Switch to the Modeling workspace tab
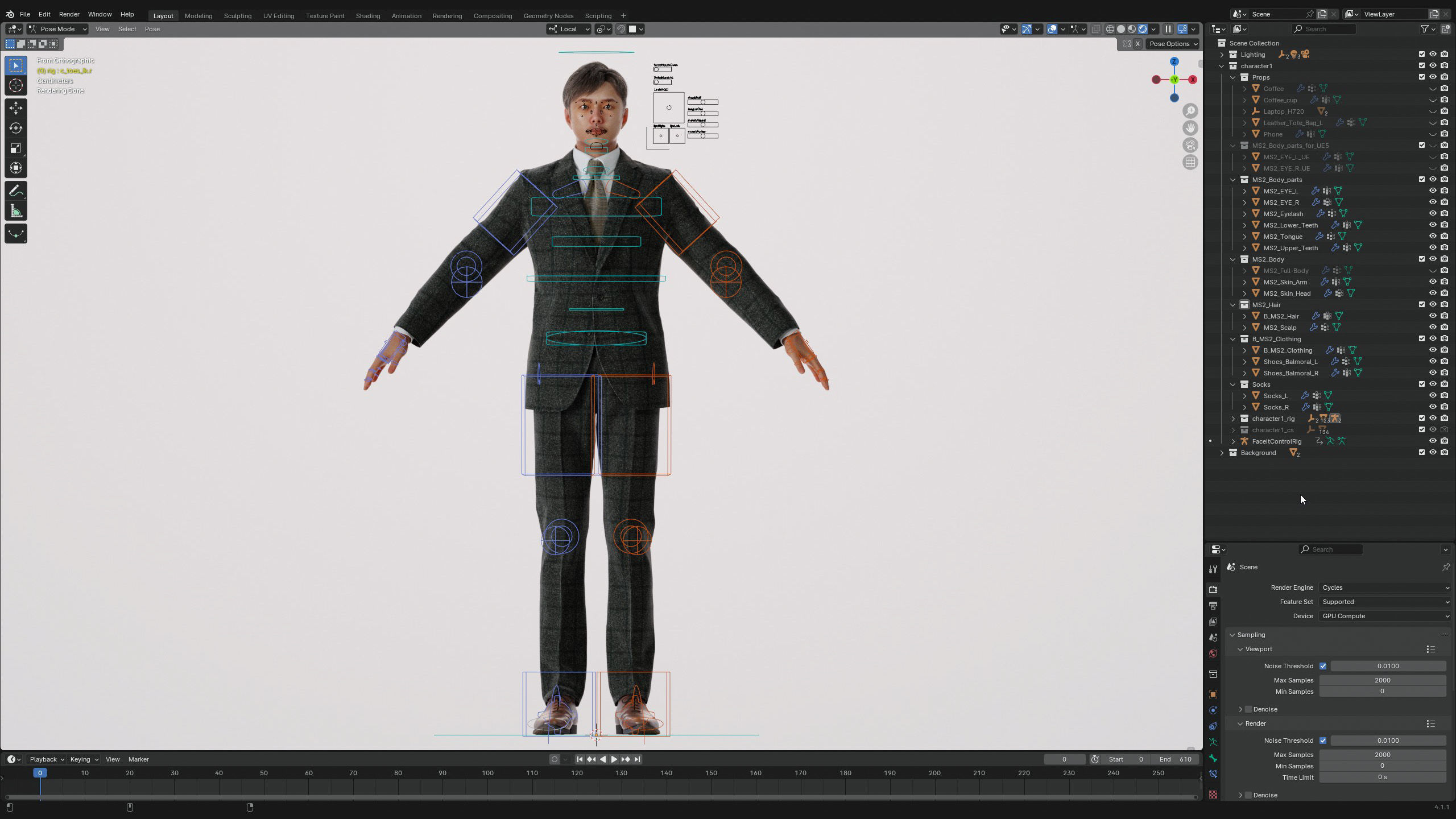1456x819 pixels. (198, 15)
